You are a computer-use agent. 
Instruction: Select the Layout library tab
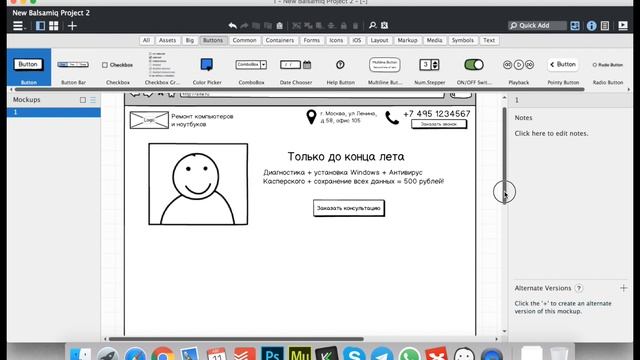379,40
